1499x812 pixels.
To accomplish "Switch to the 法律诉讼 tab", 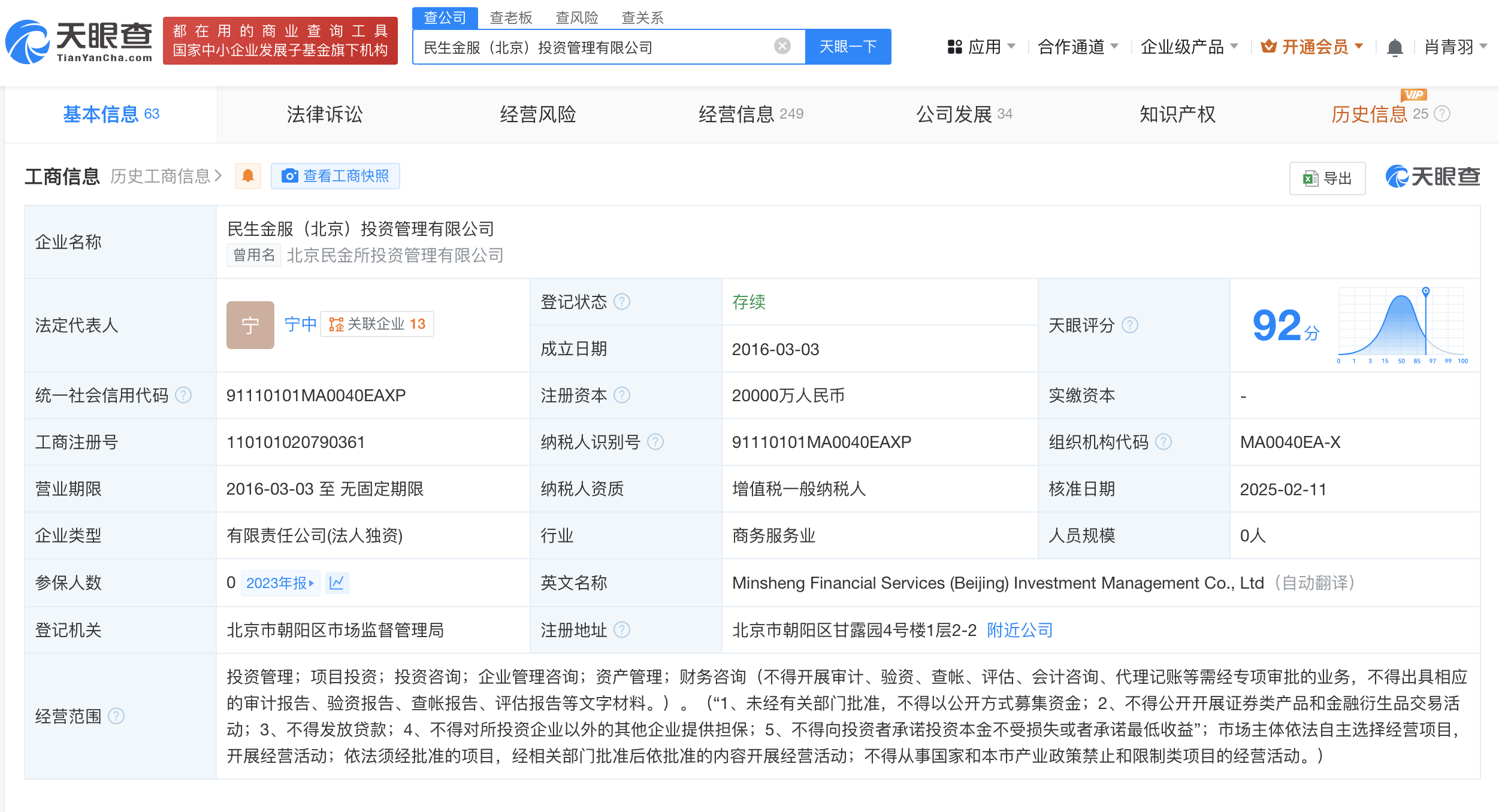I will tap(324, 114).
